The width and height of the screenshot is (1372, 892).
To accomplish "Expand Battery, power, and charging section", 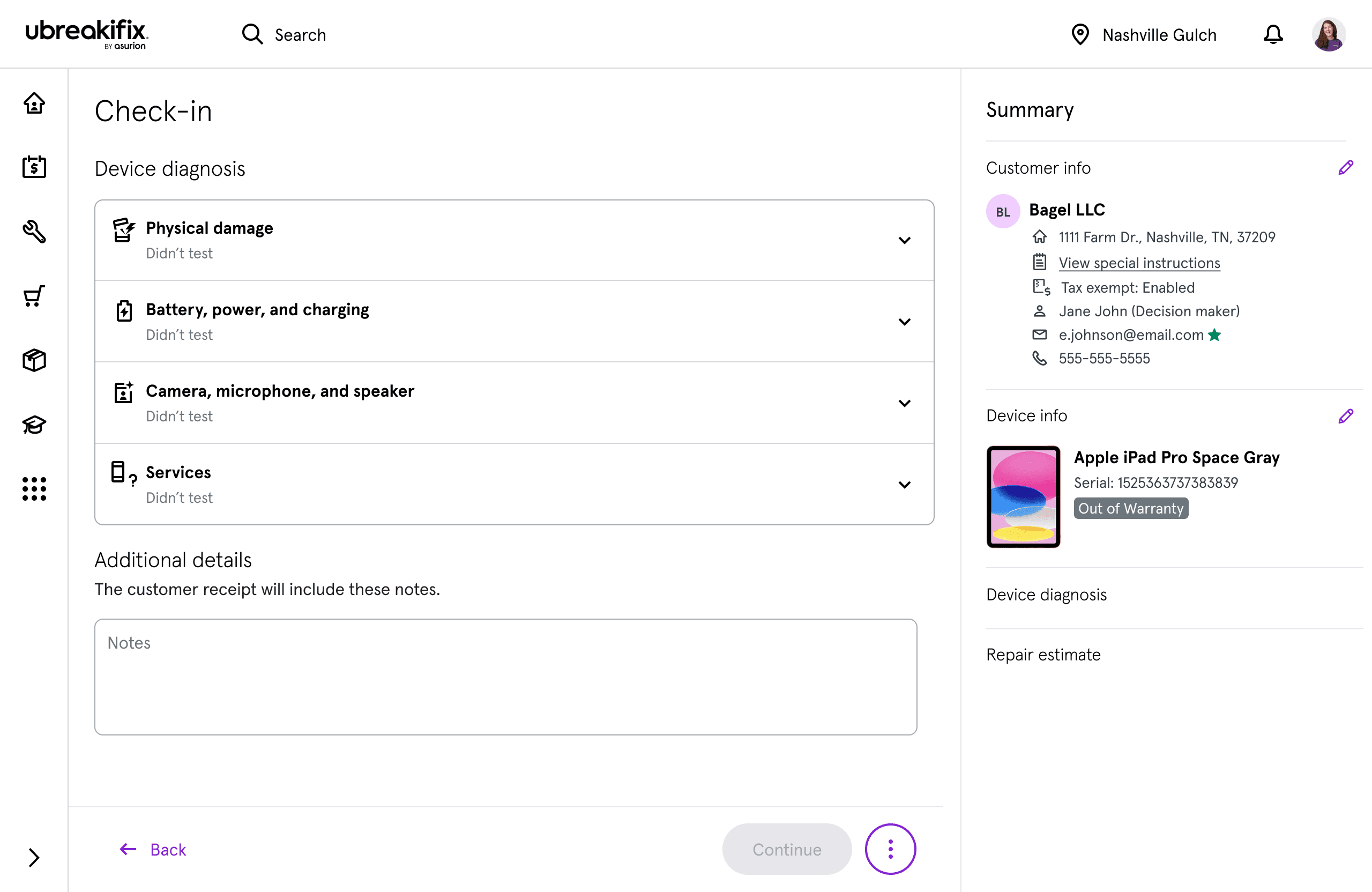I will tap(905, 322).
